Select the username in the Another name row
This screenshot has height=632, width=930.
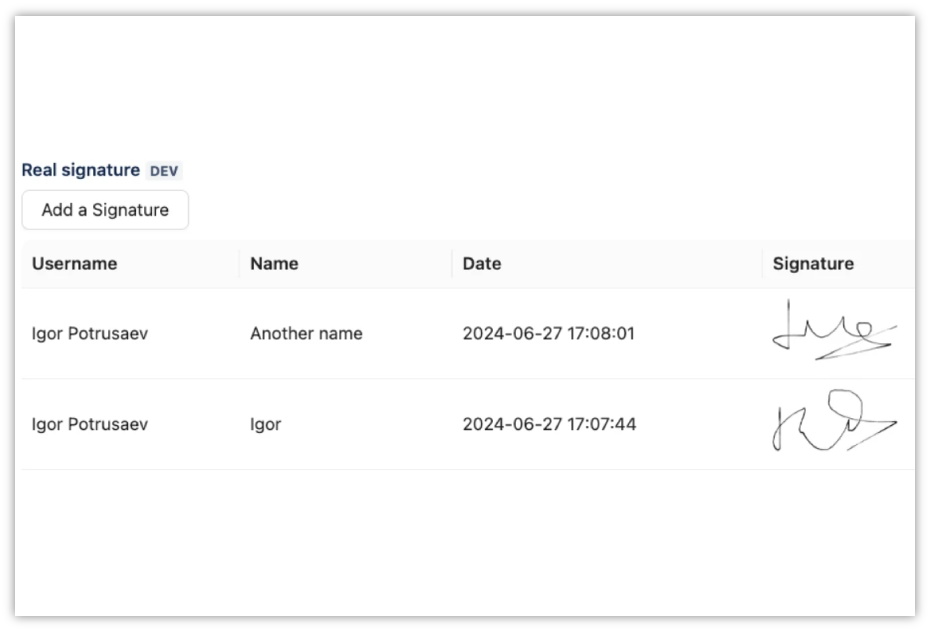click(x=90, y=333)
